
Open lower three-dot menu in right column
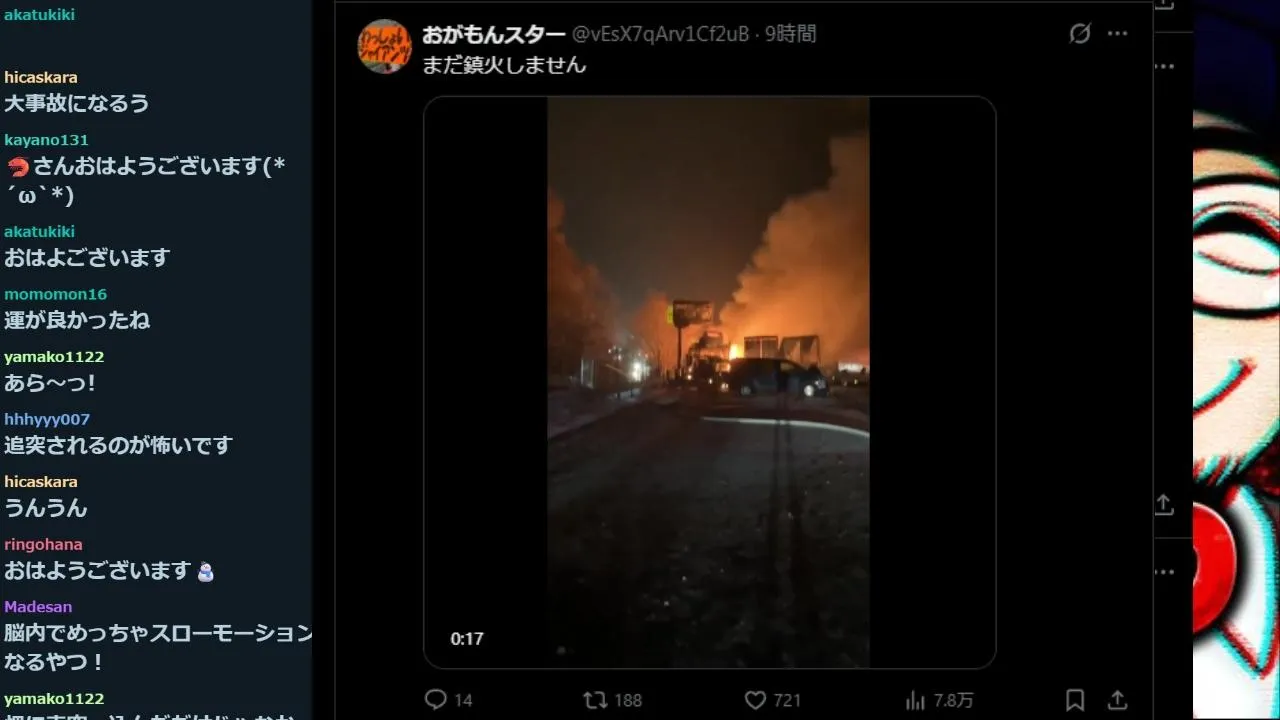[x=1164, y=572]
